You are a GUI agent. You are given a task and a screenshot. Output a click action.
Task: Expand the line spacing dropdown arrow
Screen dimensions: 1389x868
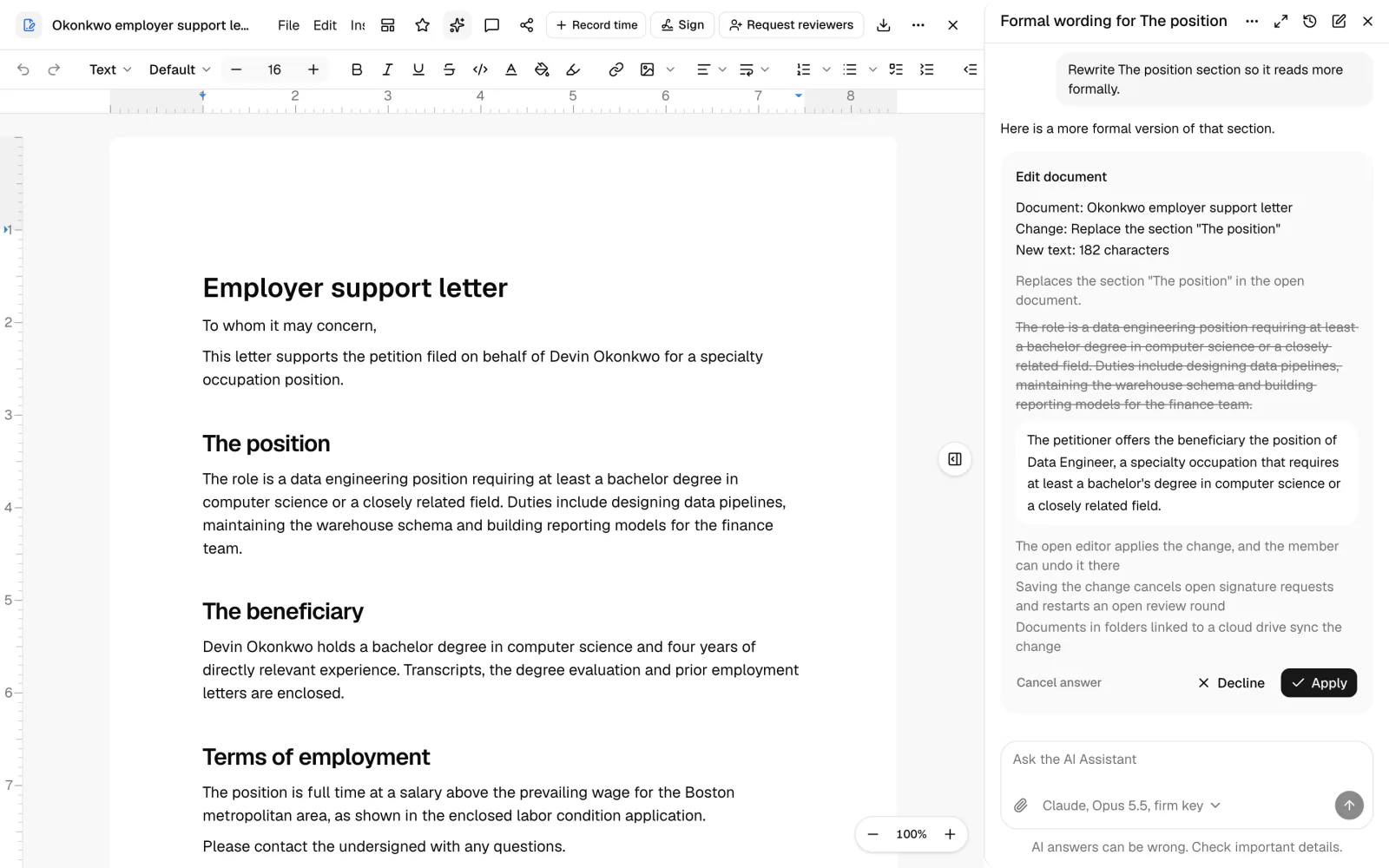[x=765, y=69]
